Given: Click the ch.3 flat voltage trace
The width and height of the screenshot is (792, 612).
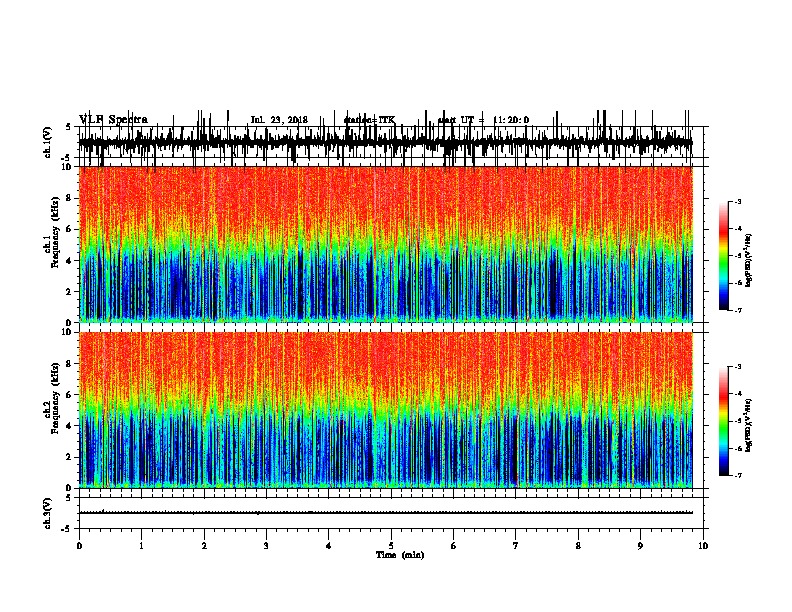Looking at the screenshot, I should 386,513.
